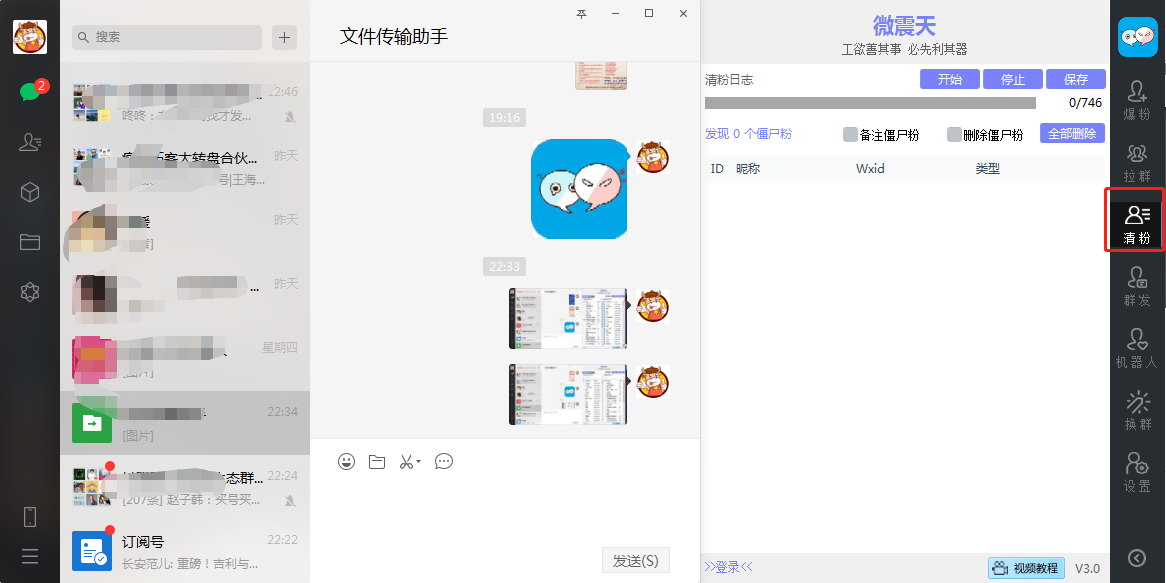Click the 文件传输助手 chat title

[394, 36]
